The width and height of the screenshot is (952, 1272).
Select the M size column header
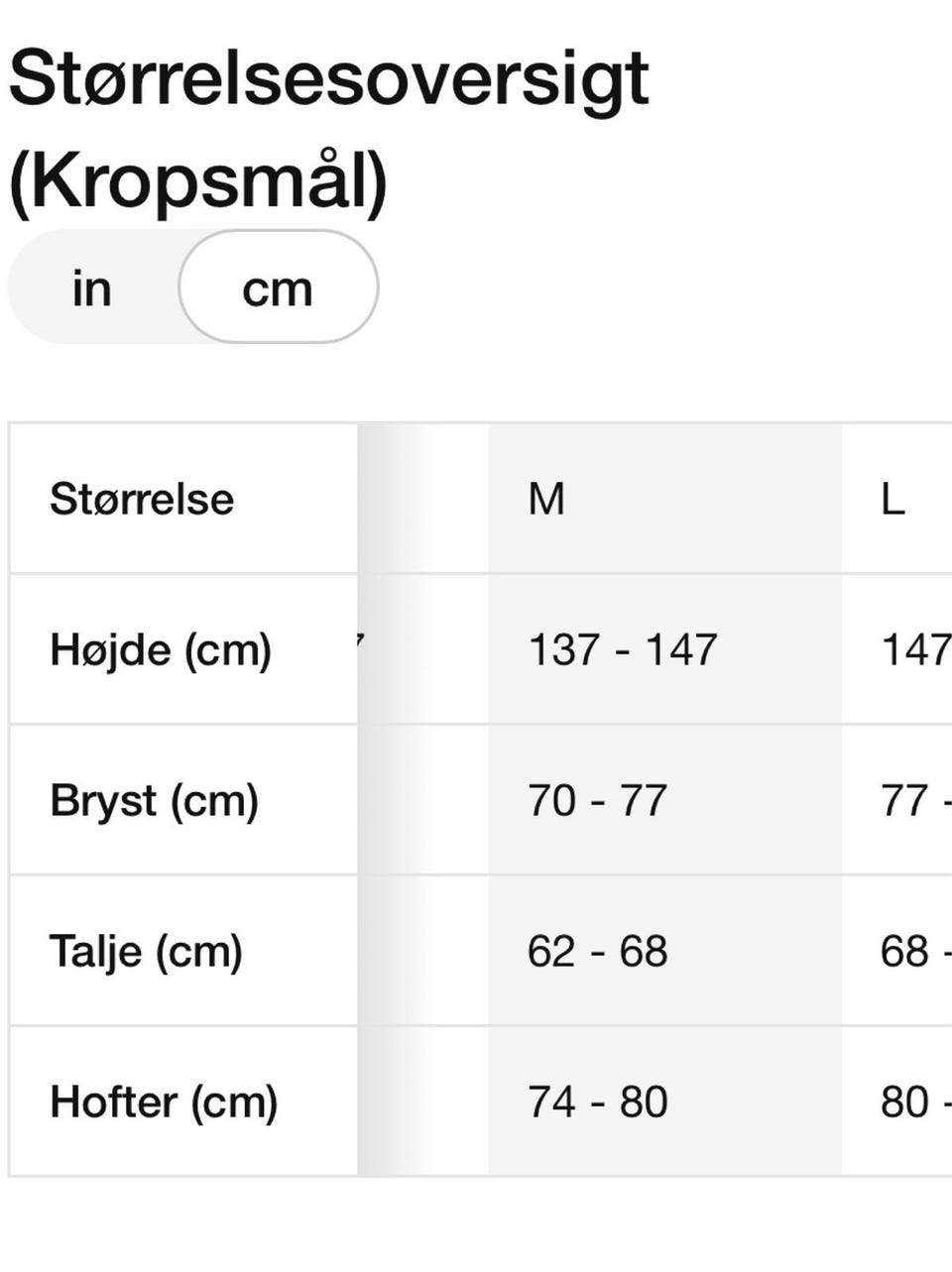click(x=546, y=498)
